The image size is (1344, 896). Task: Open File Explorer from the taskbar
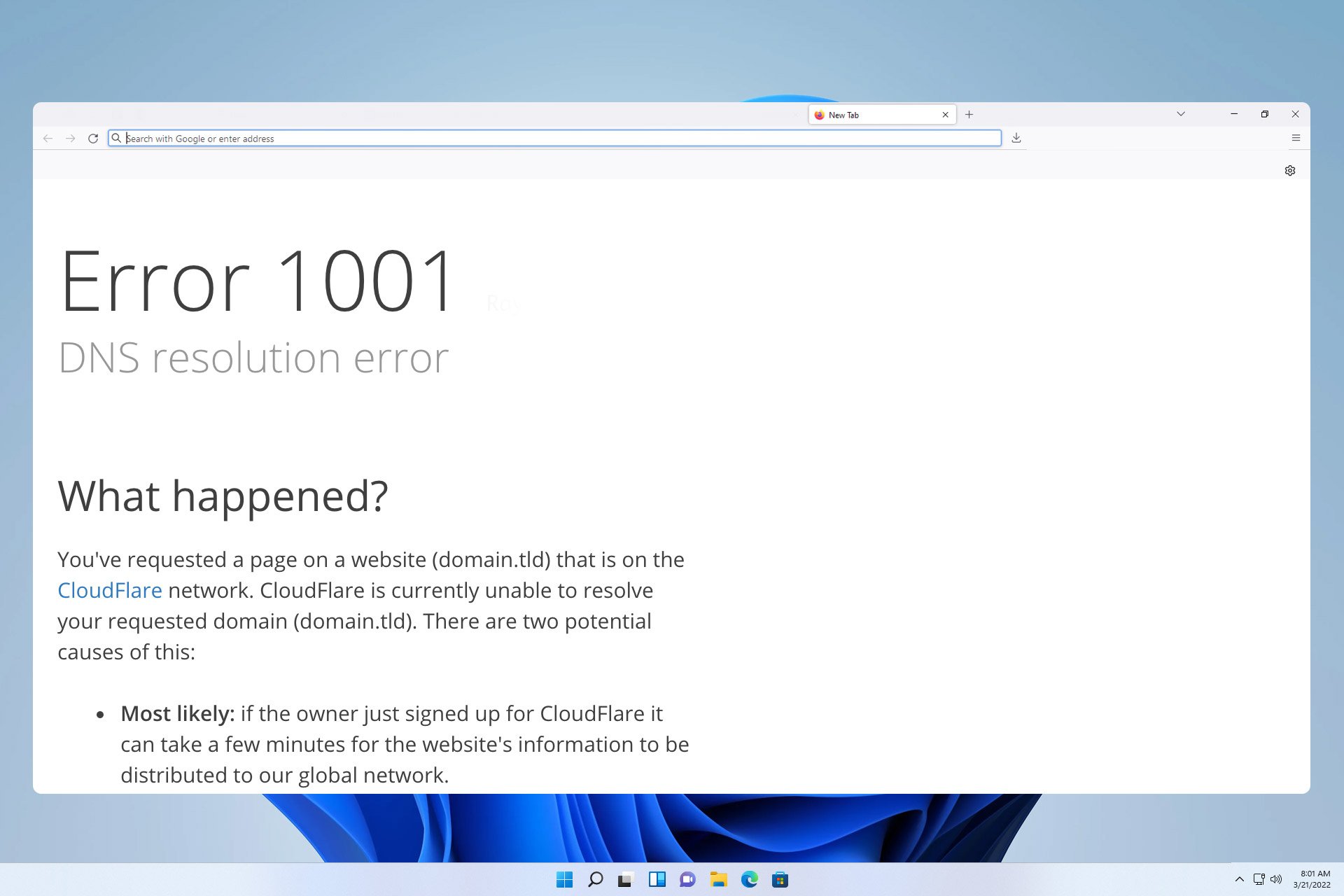pyautogui.click(x=718, y=880)
